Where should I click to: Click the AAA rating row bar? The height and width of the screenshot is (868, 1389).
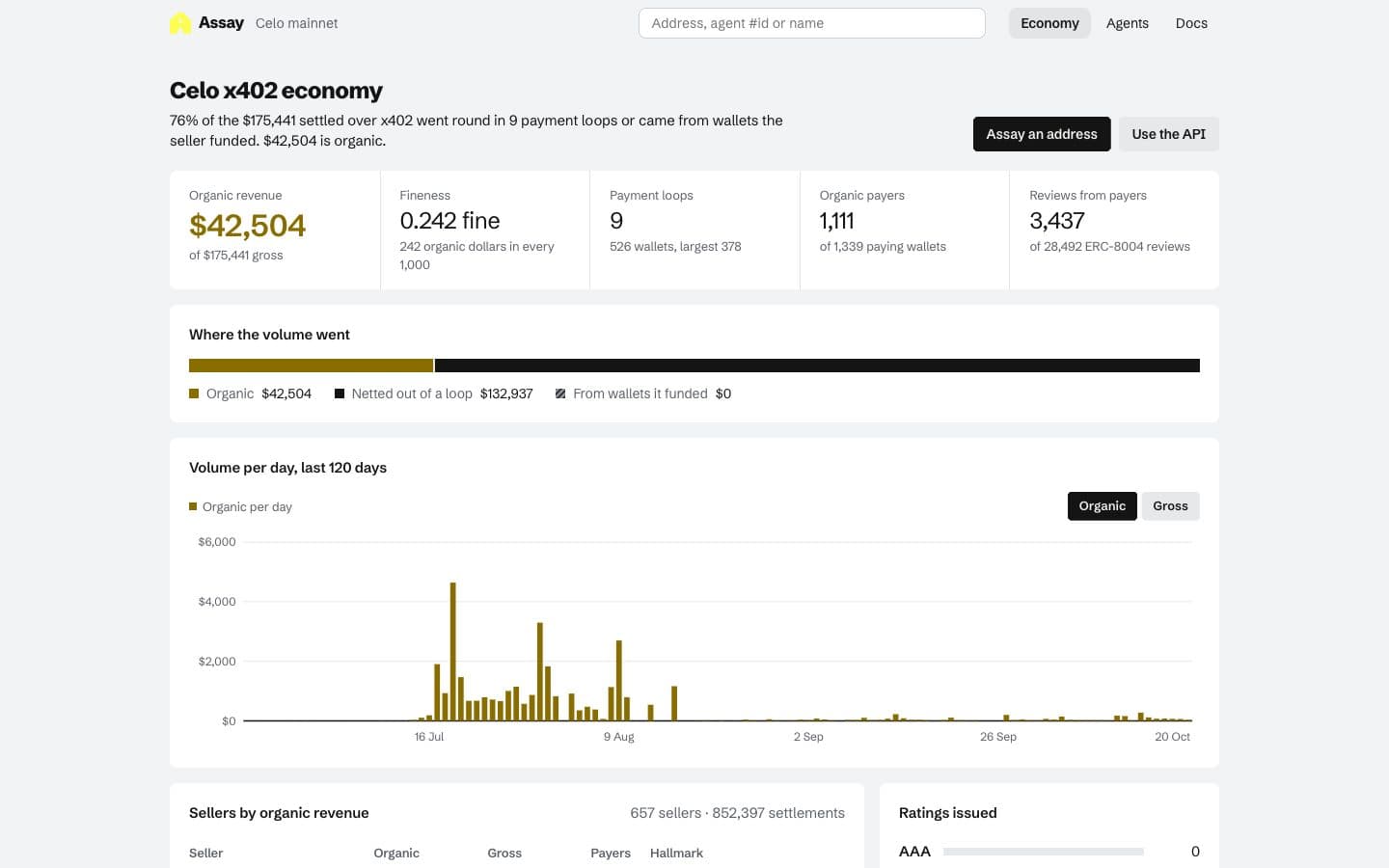pos(1044,852)
